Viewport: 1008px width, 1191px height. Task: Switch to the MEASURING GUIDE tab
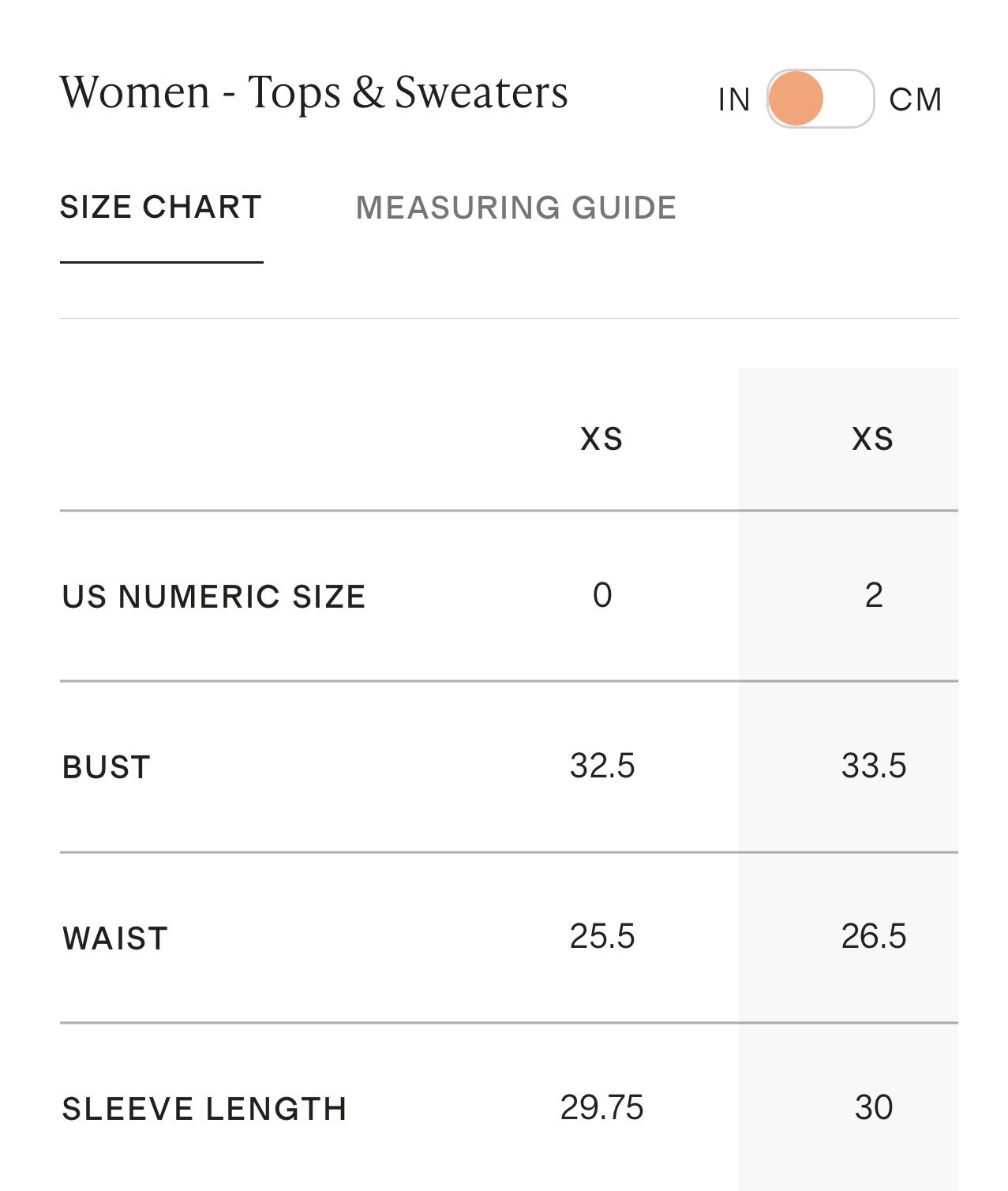tap(516, 208)
